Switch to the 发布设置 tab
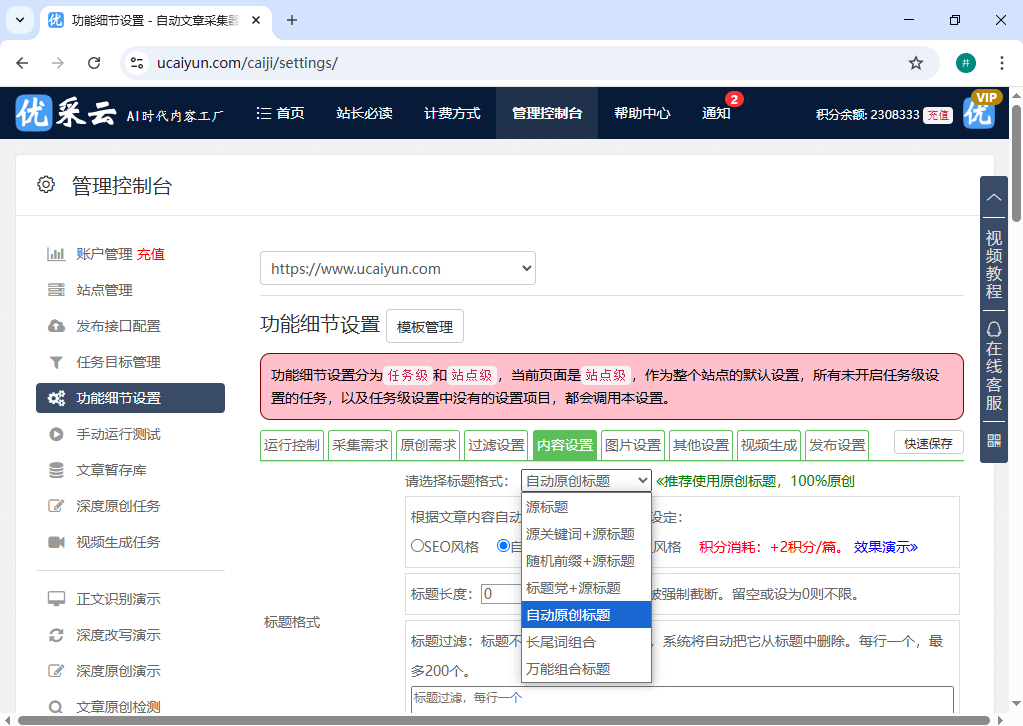Image resolution: width=1023 pixels, height=726 pixels. [836, 444]
